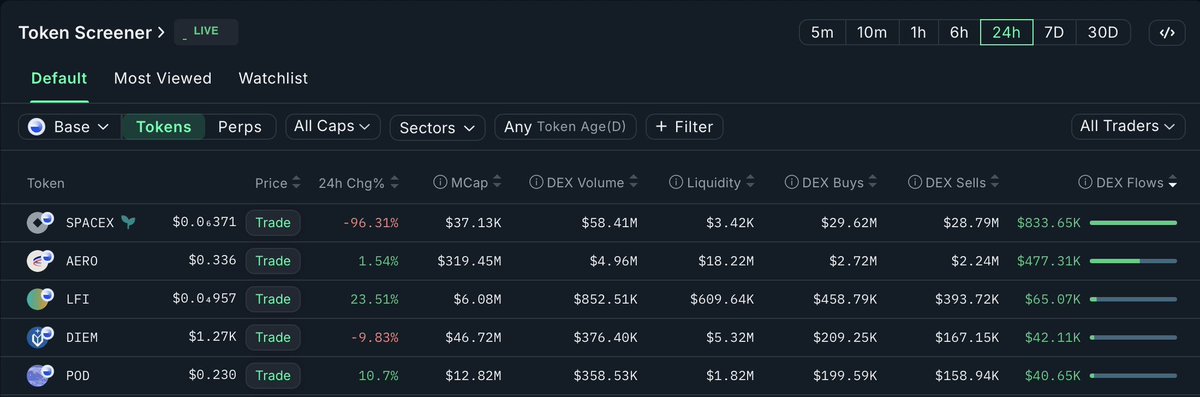Image resolution: width=1200 pixels, height=397 pixels.
Task: Click the green sprout icon beside SPACEX
Action: [128, 221]
